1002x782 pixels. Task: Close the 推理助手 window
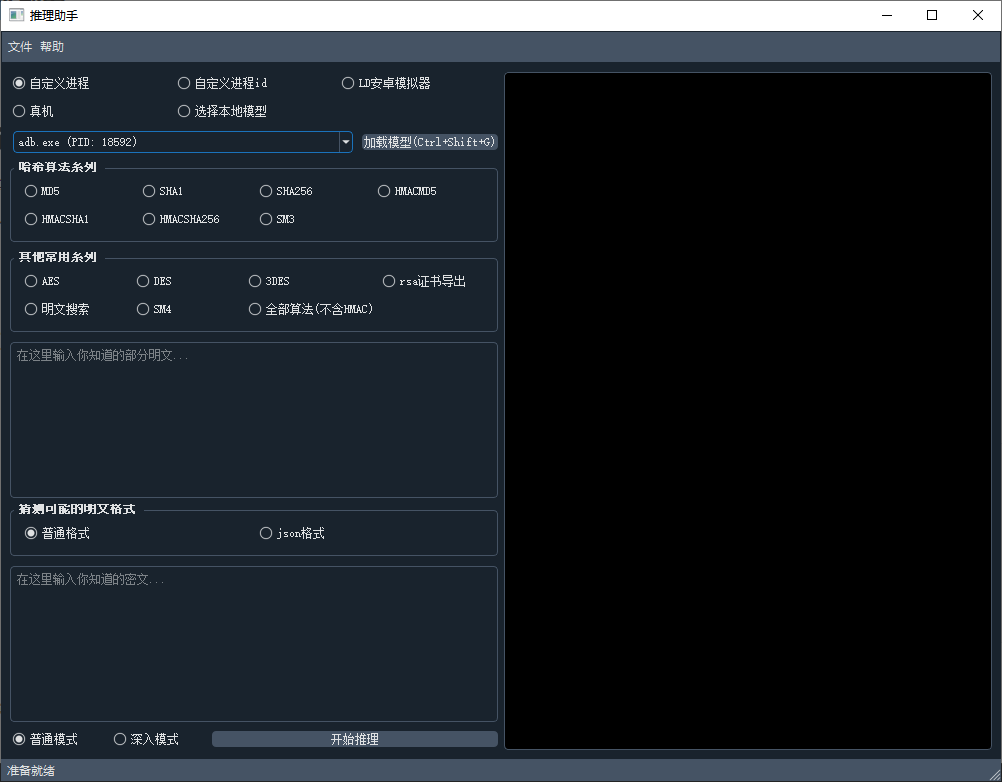coord(978,15)
